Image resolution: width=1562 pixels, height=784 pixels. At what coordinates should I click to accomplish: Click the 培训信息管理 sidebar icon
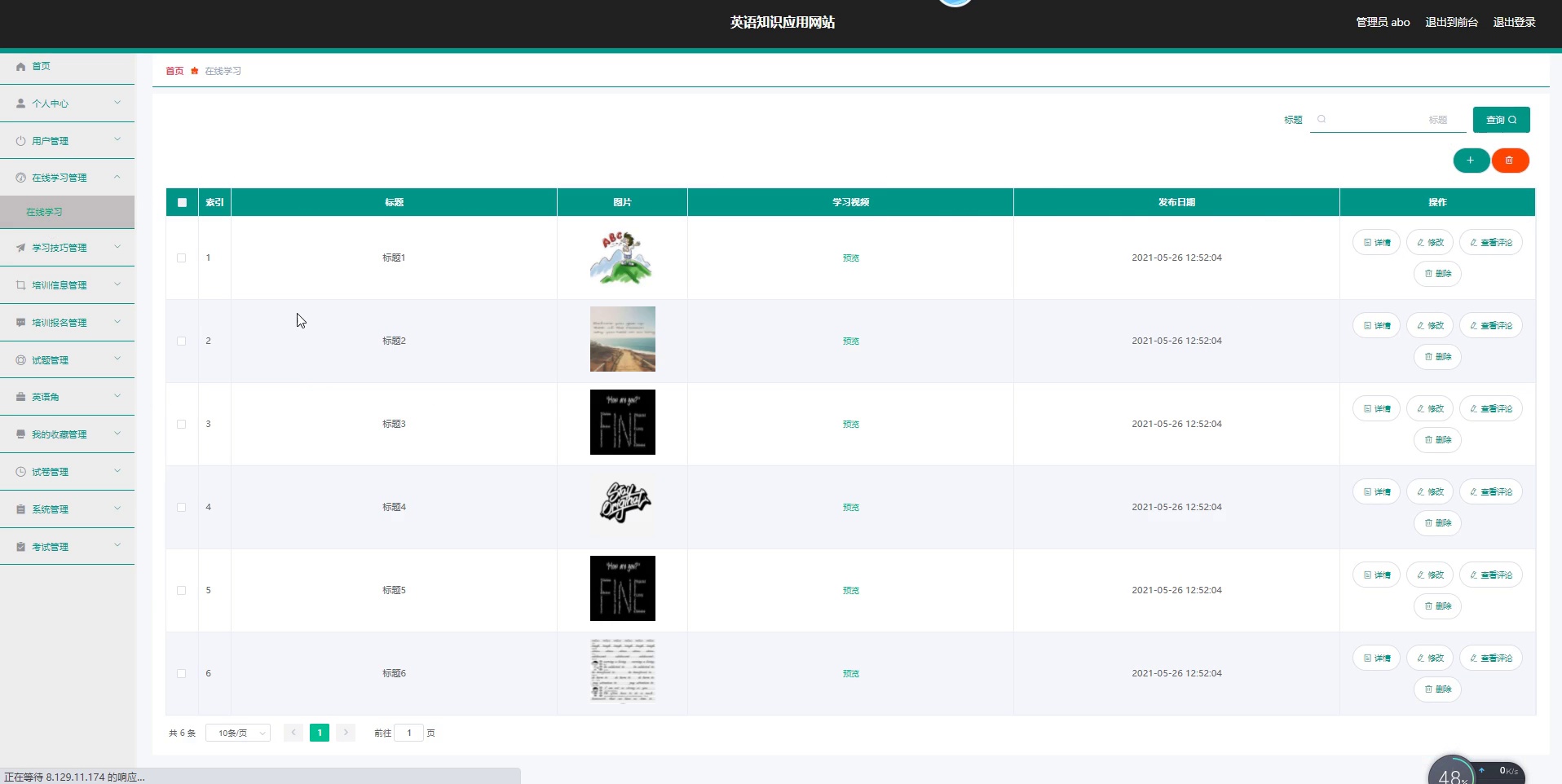[20, 285]
